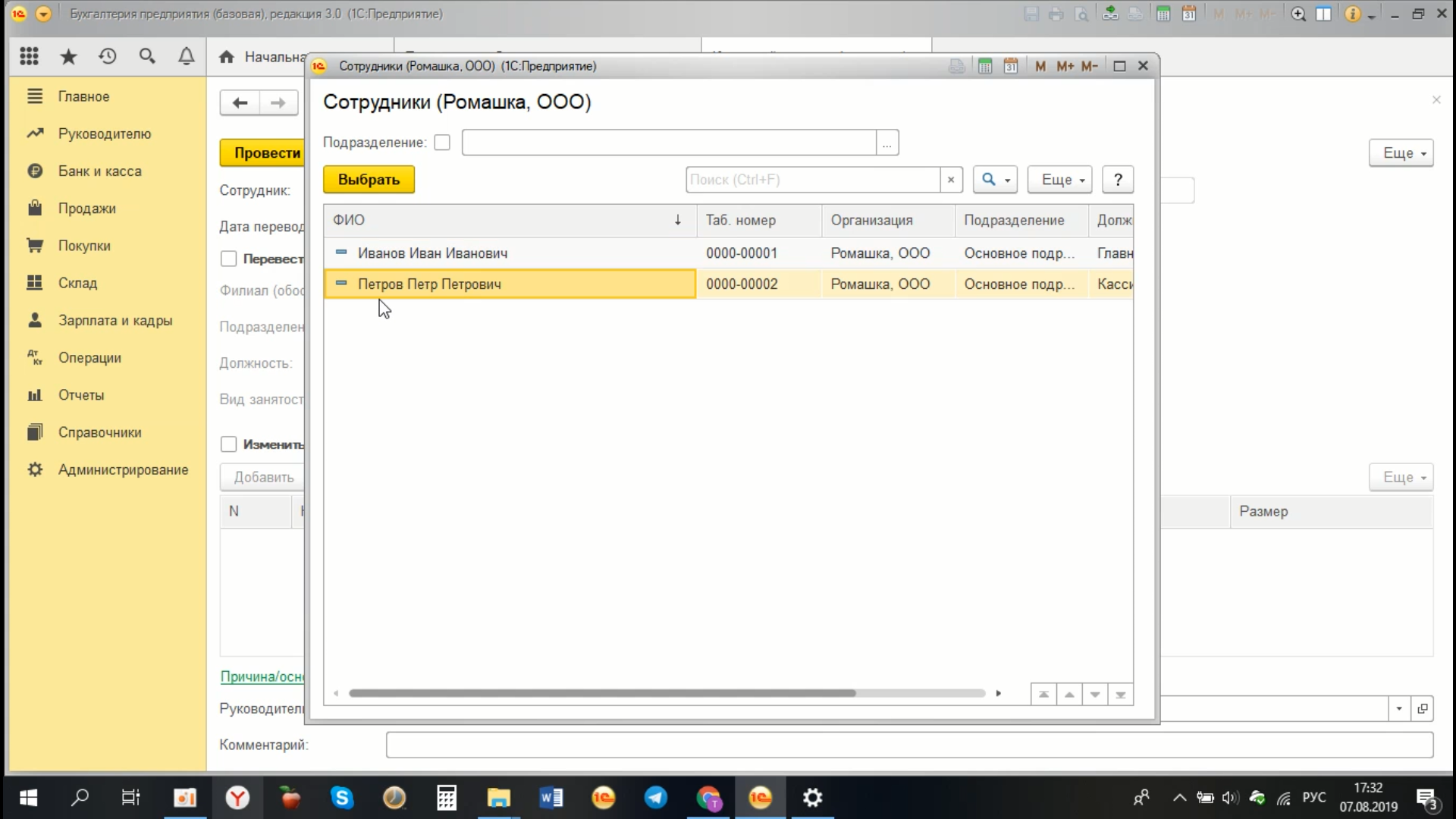
Task: Click the Выбрать button
Action: pos(369,180)
